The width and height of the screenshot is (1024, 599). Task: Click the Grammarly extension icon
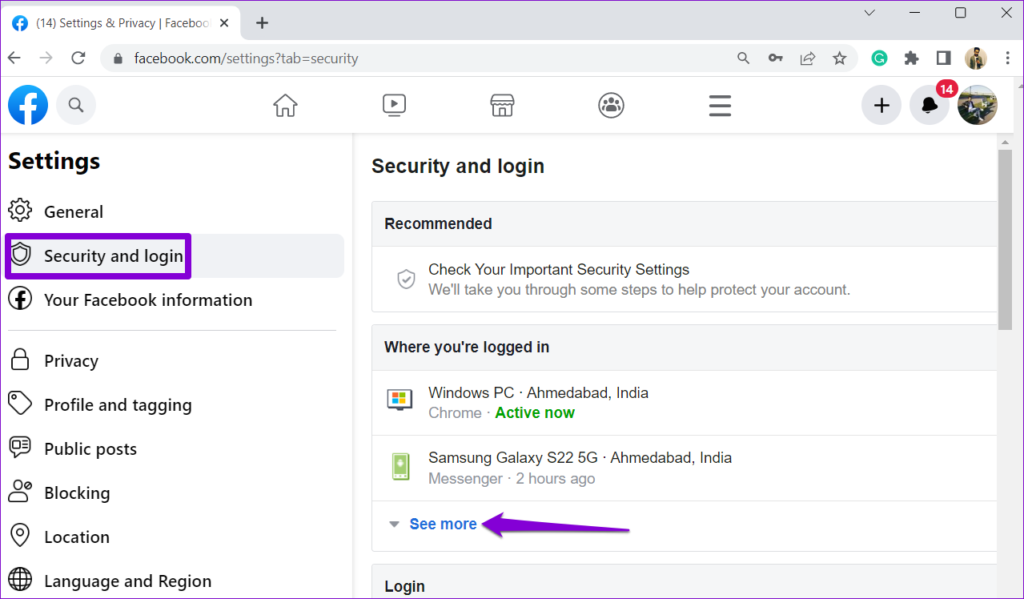878,58
